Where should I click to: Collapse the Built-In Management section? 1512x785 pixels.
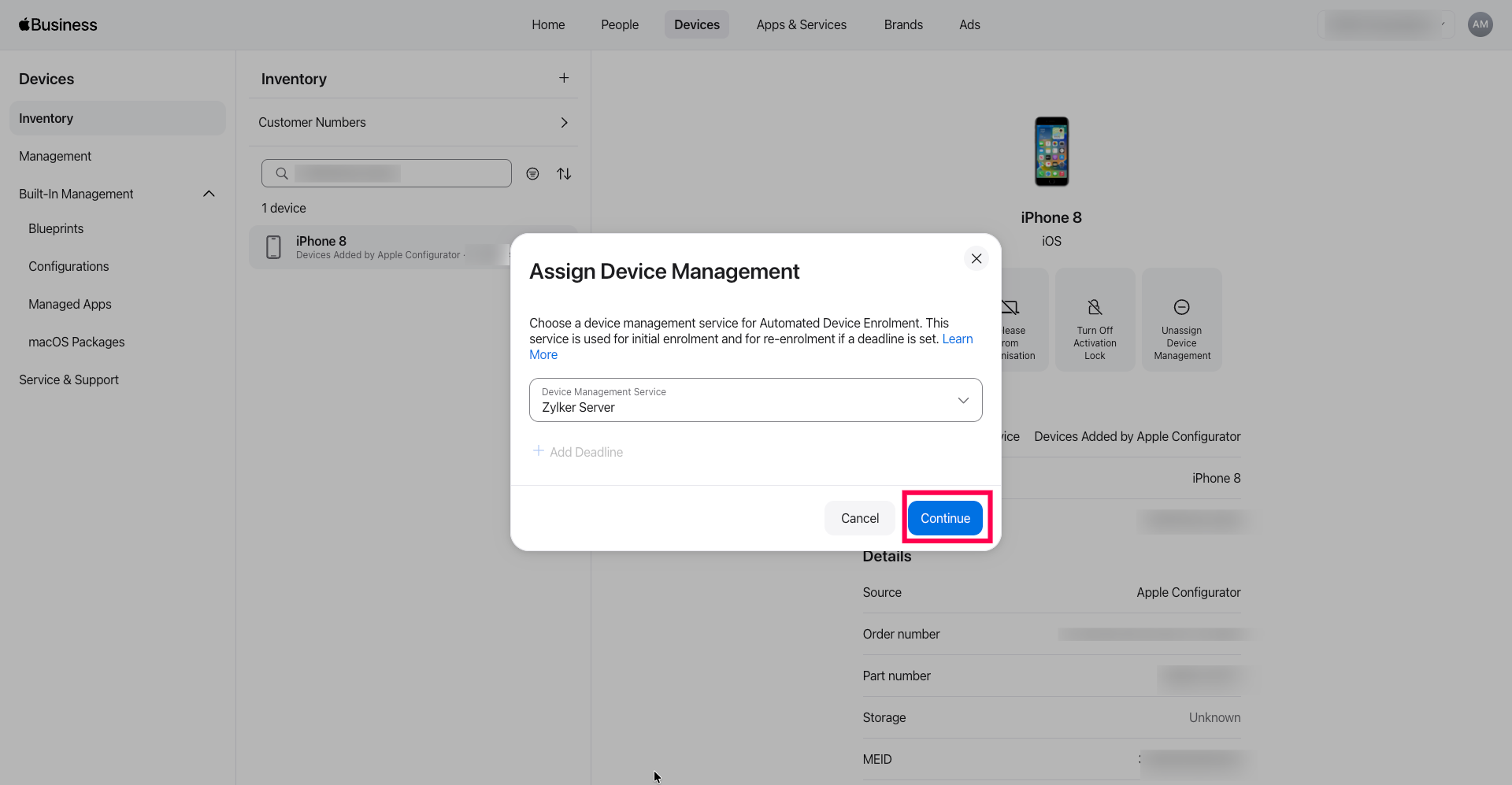click(209, 194)
